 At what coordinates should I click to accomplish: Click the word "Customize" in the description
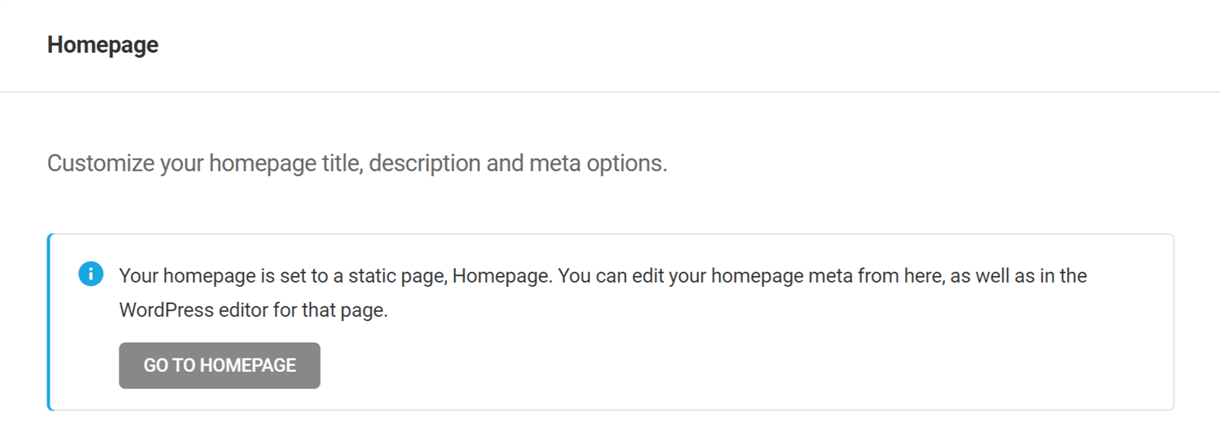(100, 163)
